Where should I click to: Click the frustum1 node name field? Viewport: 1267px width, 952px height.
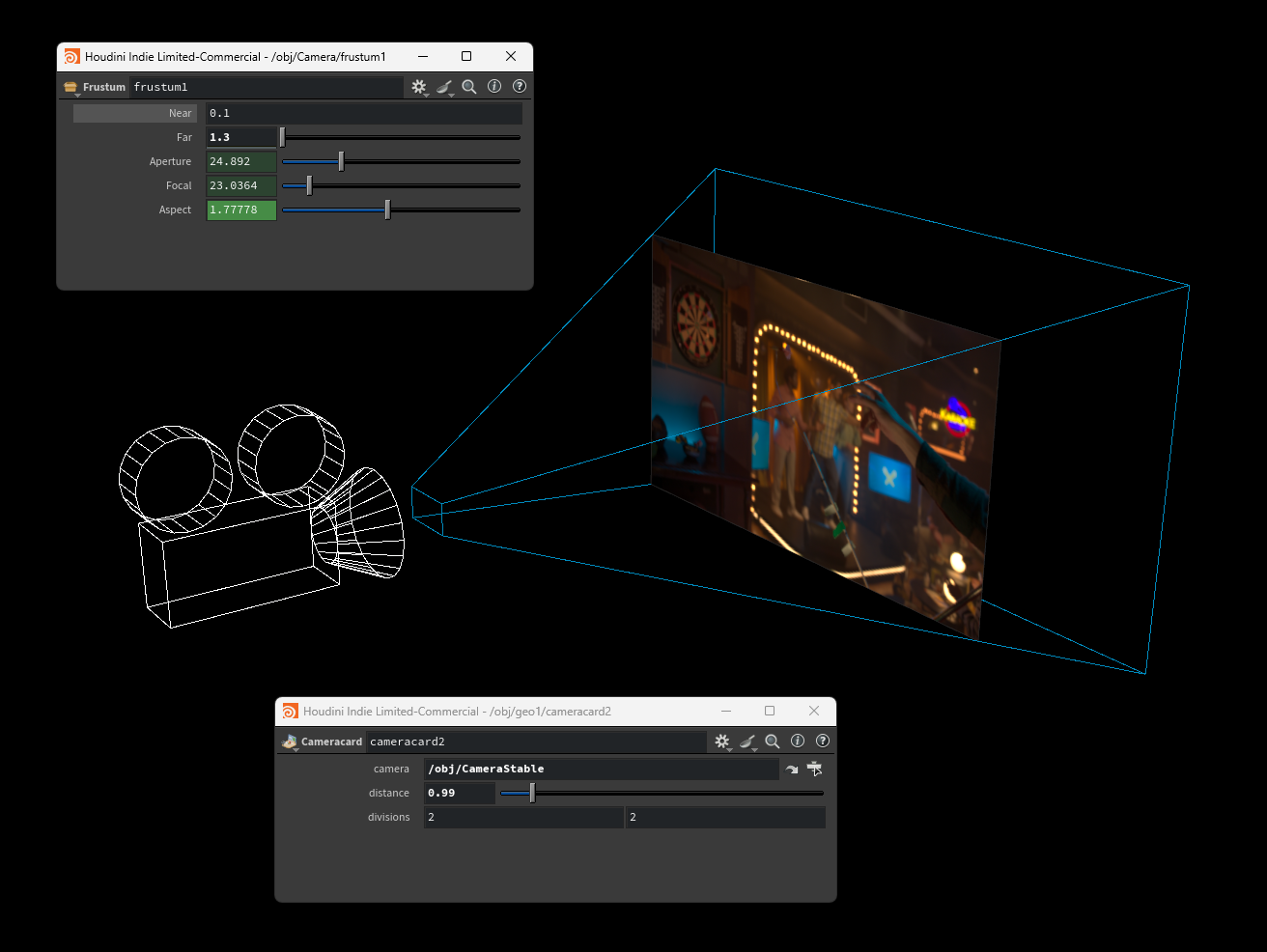coord(266,87)
